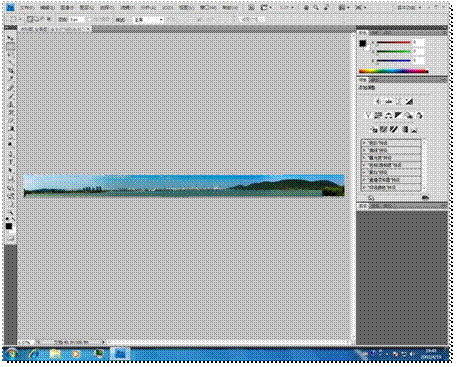The width and height of the screenshot is (457, 367).
Task: Expand the first adjustment preset in list
Action: (390, 143)
